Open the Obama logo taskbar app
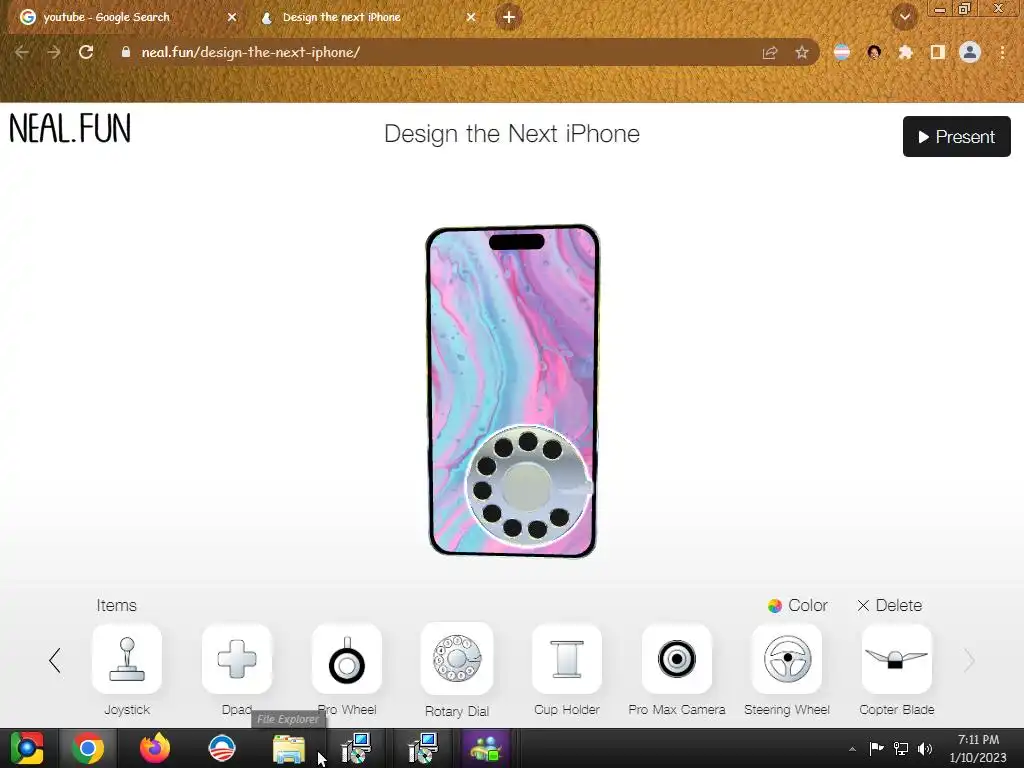 click(222, 748)
